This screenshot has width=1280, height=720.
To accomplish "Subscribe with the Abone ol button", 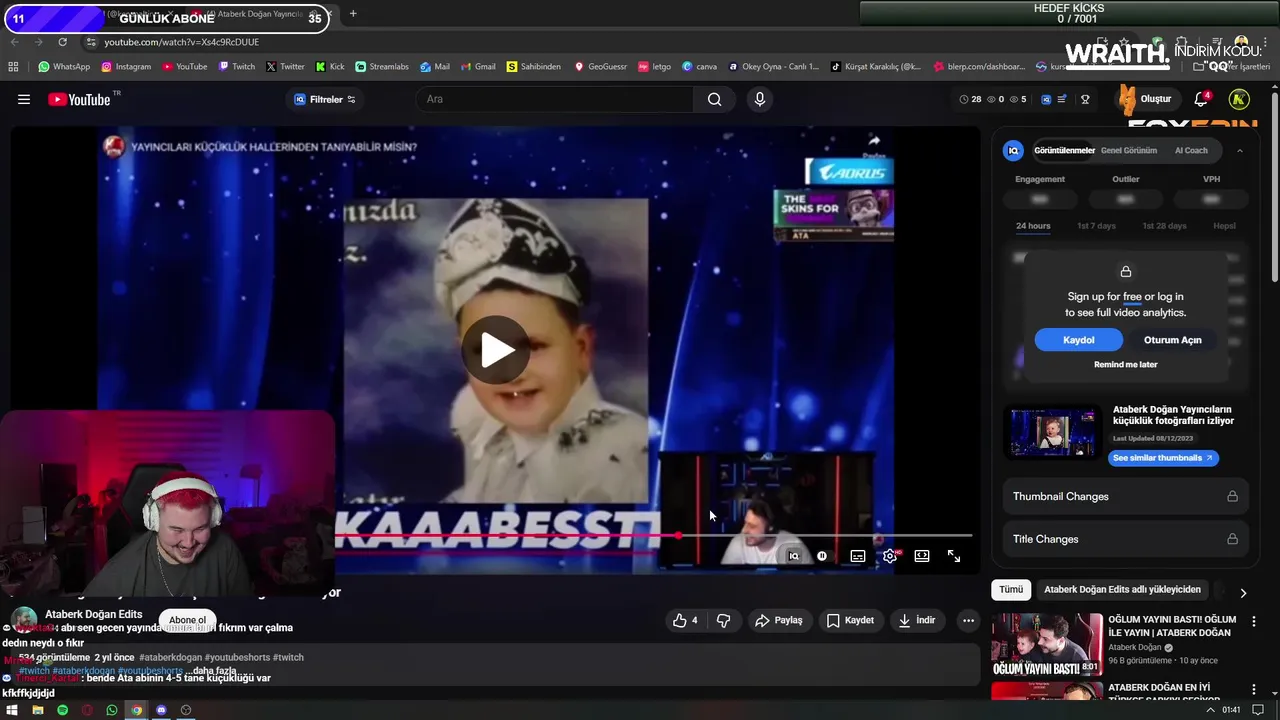I will point(187,620).
